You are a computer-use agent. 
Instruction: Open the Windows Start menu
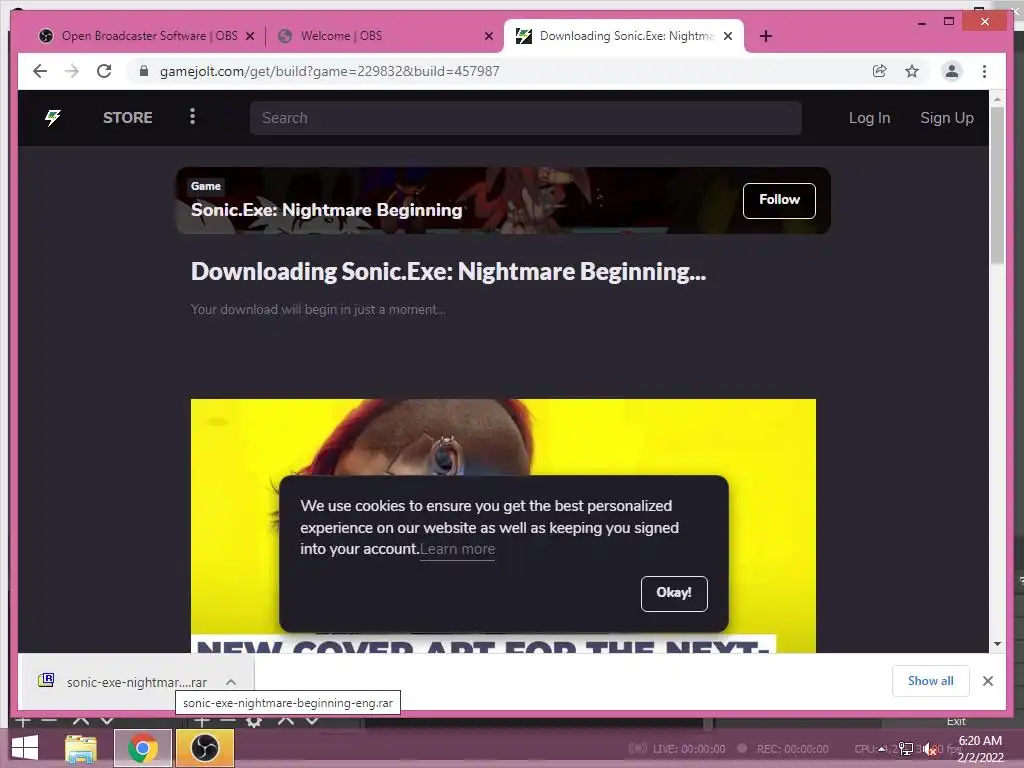[25, 748]
